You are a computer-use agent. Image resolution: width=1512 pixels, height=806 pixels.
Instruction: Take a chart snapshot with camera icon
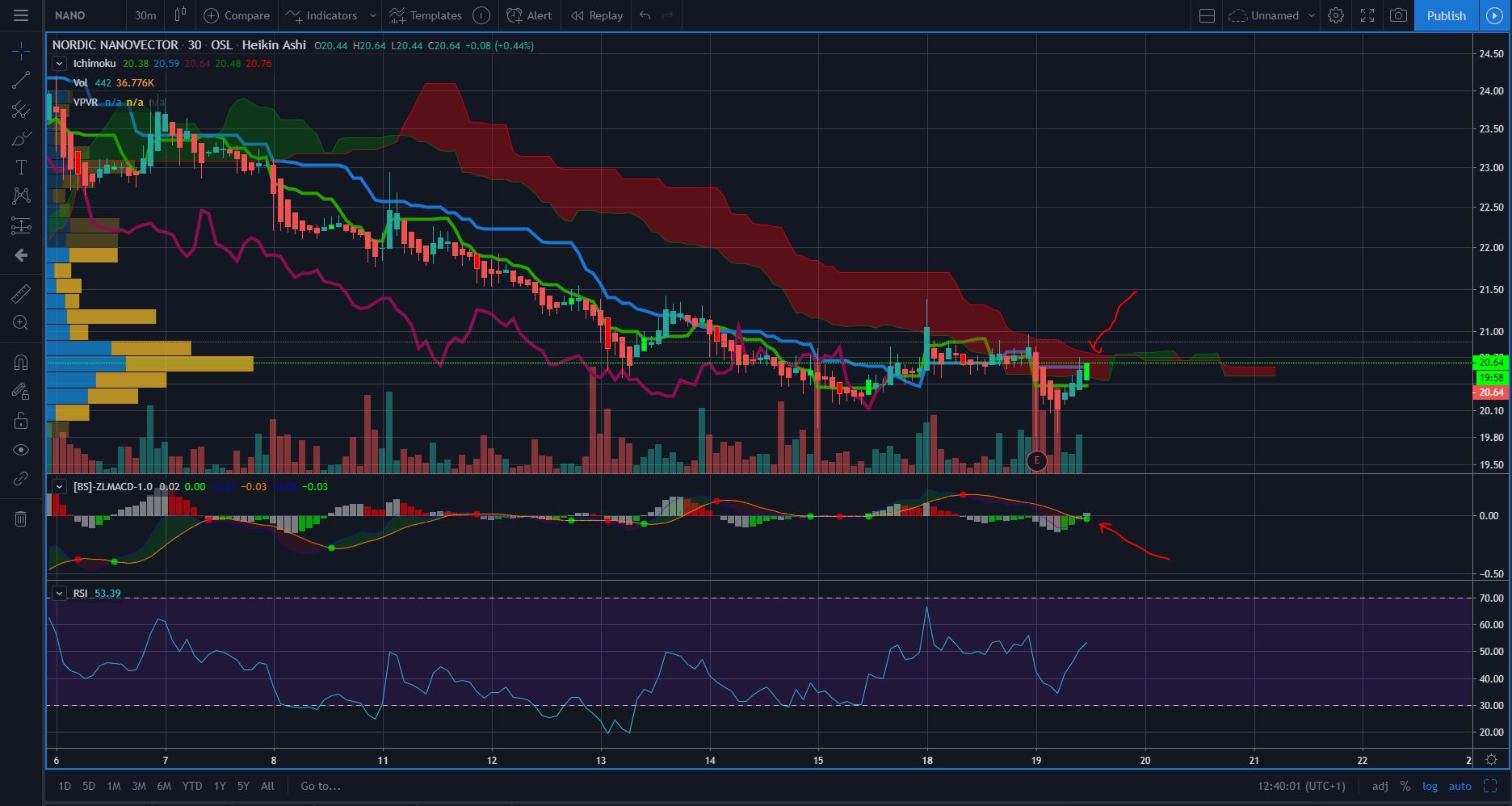(1398, 15)
